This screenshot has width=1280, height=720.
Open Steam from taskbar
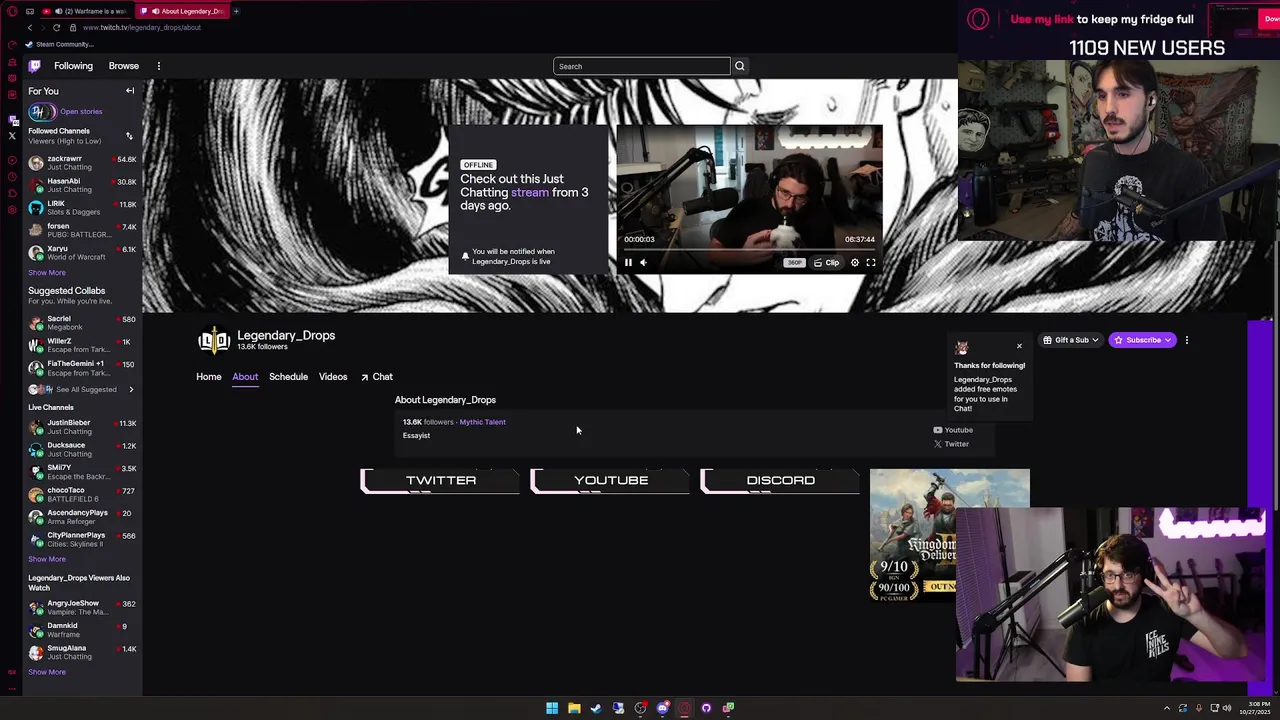coord(596,708)
